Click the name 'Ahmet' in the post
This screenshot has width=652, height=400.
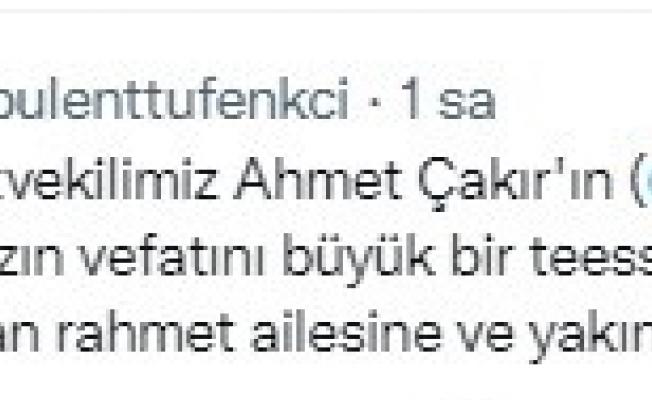[x=318, y=179]
